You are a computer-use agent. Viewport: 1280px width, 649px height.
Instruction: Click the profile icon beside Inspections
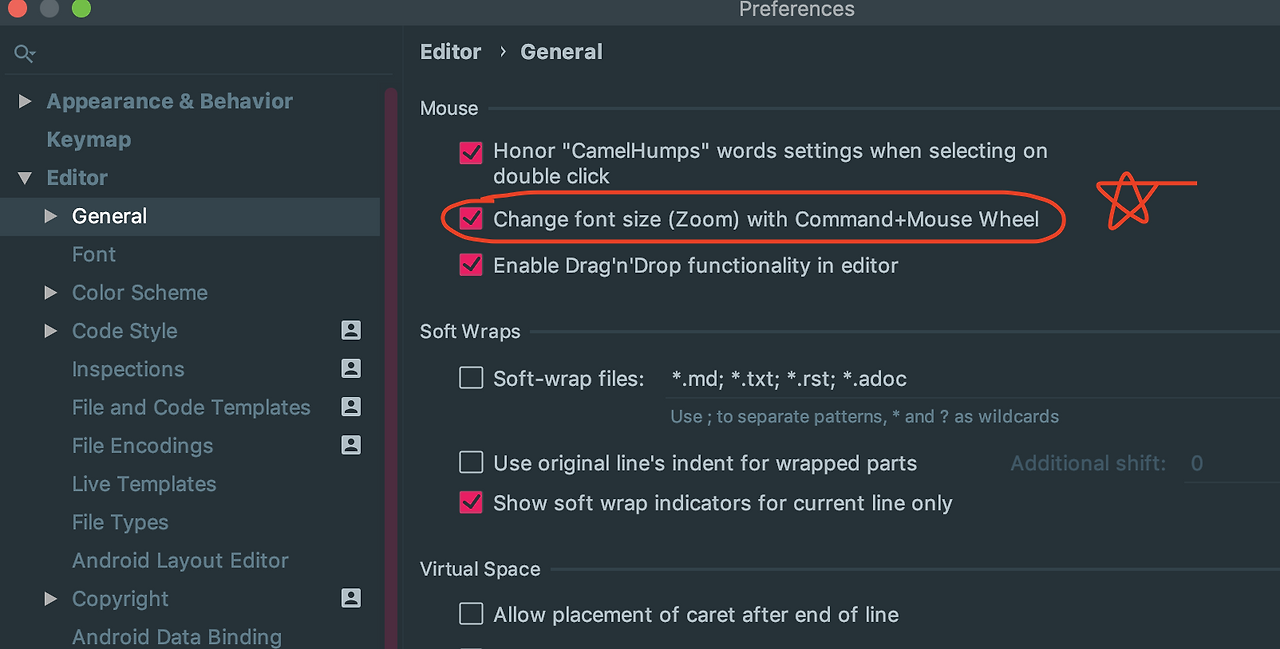pos(351,368)
